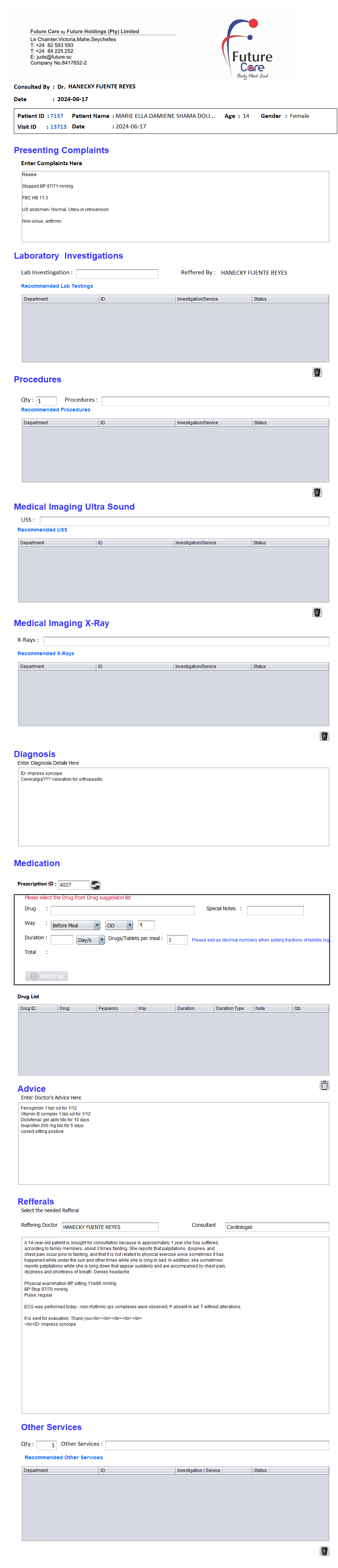Open Visit ID 13713 link
This screenshot has height=1568, width=338.
pos(59,127)
